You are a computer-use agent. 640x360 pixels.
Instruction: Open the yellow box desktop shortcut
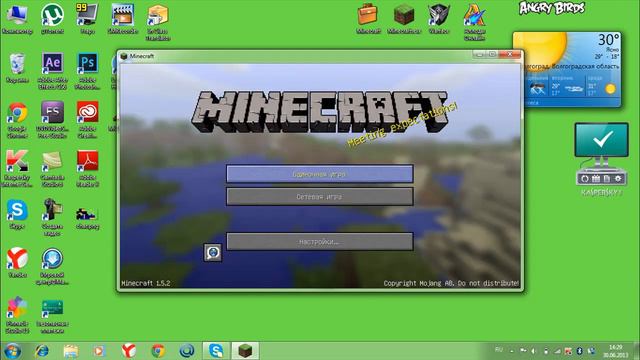click(158, 22)
